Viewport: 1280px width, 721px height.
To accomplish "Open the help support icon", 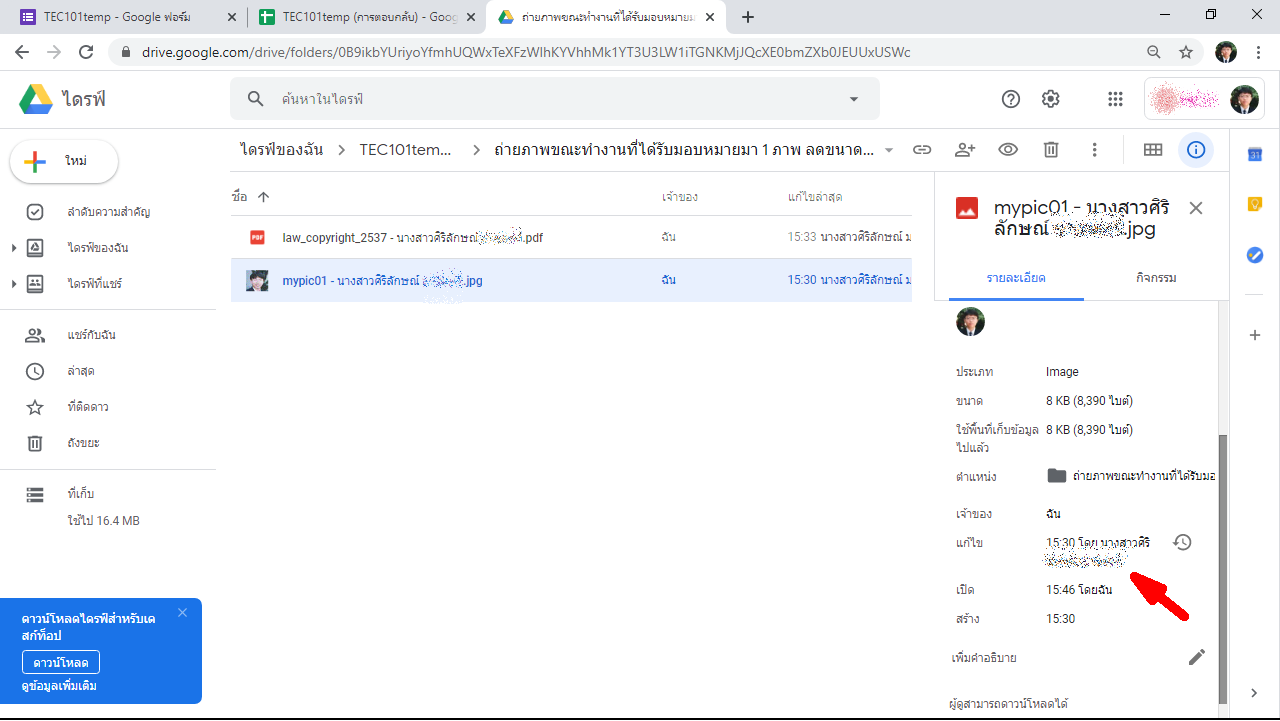I will click(1011, 99).
